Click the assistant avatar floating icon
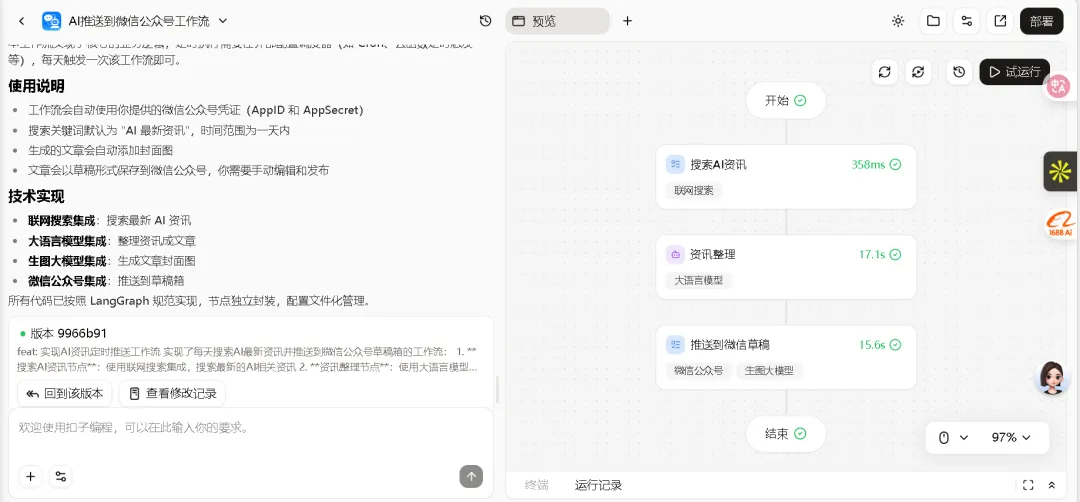Image resolution: width=1080 pixels, height=502 pixels. pyautogui.click(x=1052, y=378)
